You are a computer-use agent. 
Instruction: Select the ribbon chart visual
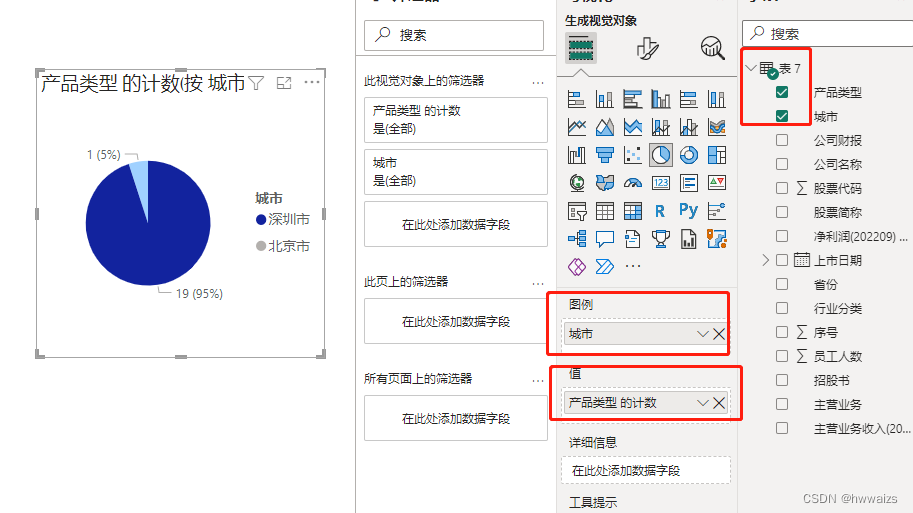[x=716, y=127]
